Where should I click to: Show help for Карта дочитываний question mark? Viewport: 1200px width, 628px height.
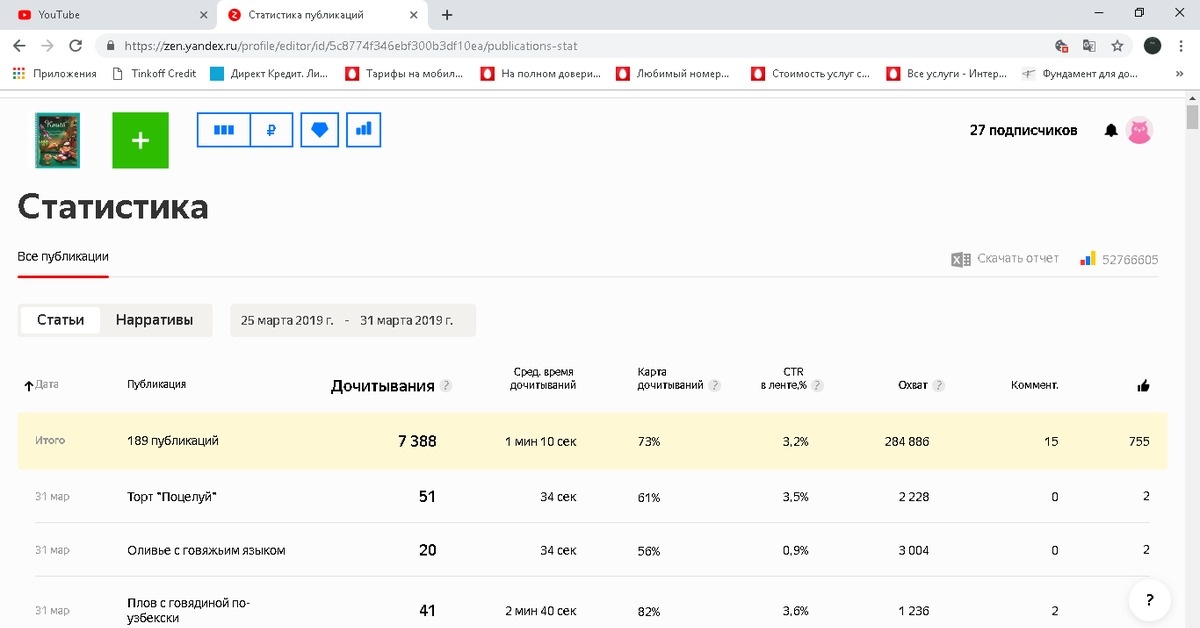click(x=715, y=385)
